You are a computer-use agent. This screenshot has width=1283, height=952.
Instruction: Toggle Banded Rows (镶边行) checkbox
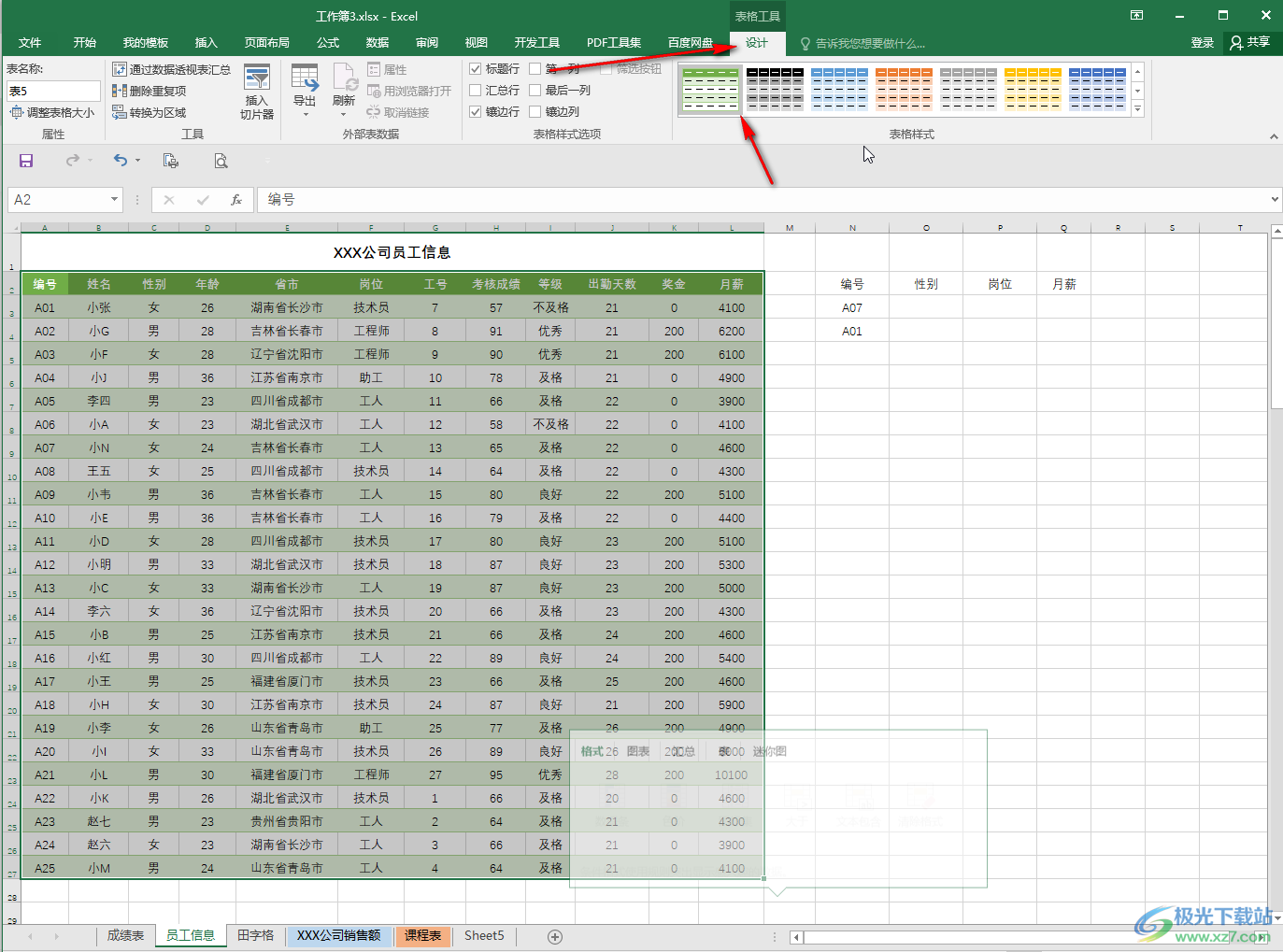pos(476,111)
